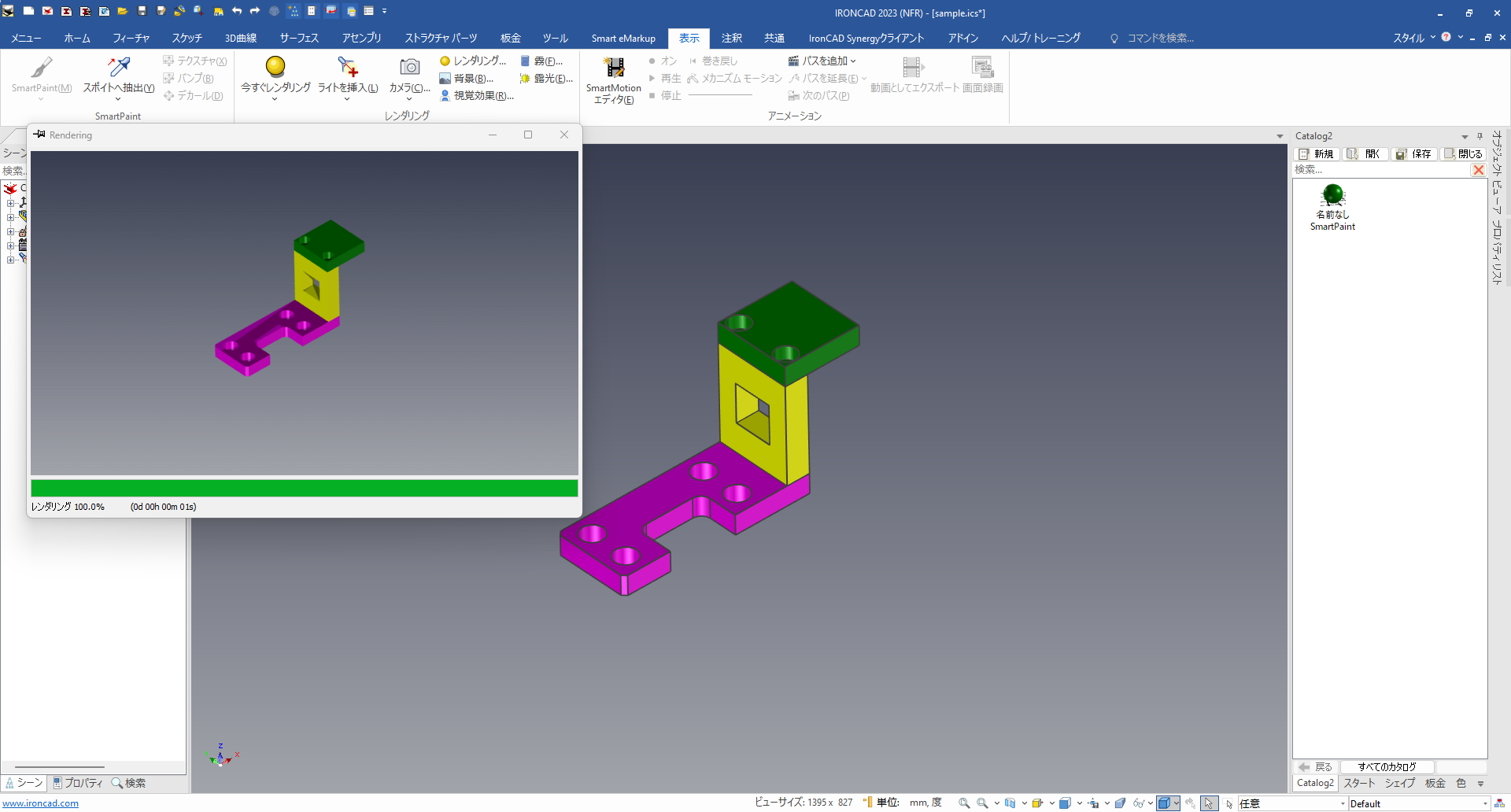1511x812 pixels.
Task: Click the 露光 exposure icon
Action: click(x=525, y=79)
